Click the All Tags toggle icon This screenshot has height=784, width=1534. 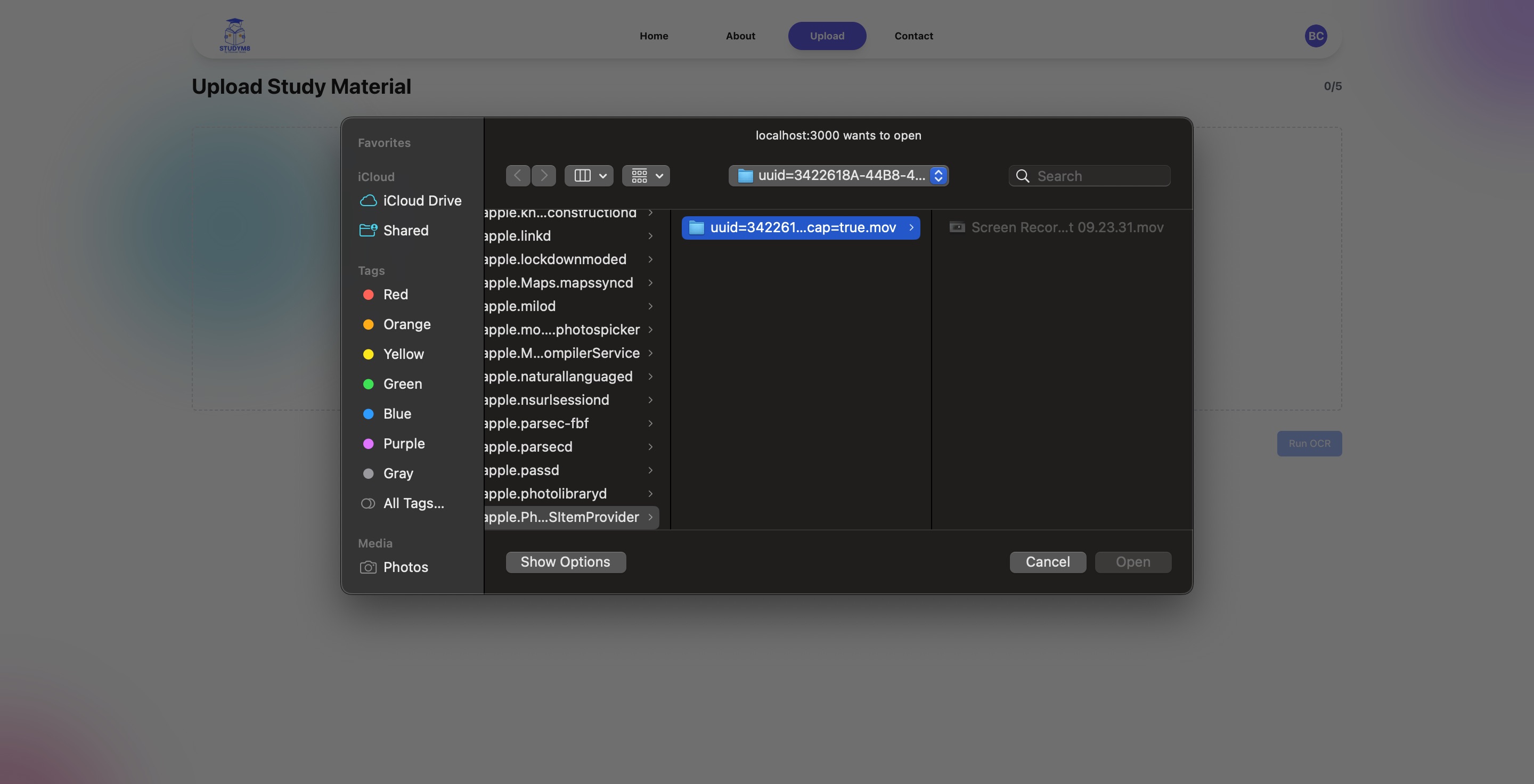tap(368, 504)
